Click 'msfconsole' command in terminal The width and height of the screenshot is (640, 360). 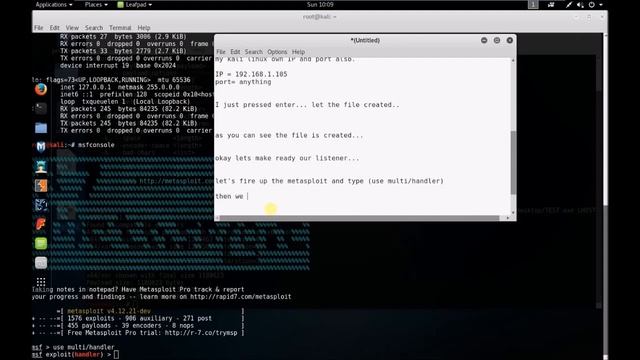[96, 145]
